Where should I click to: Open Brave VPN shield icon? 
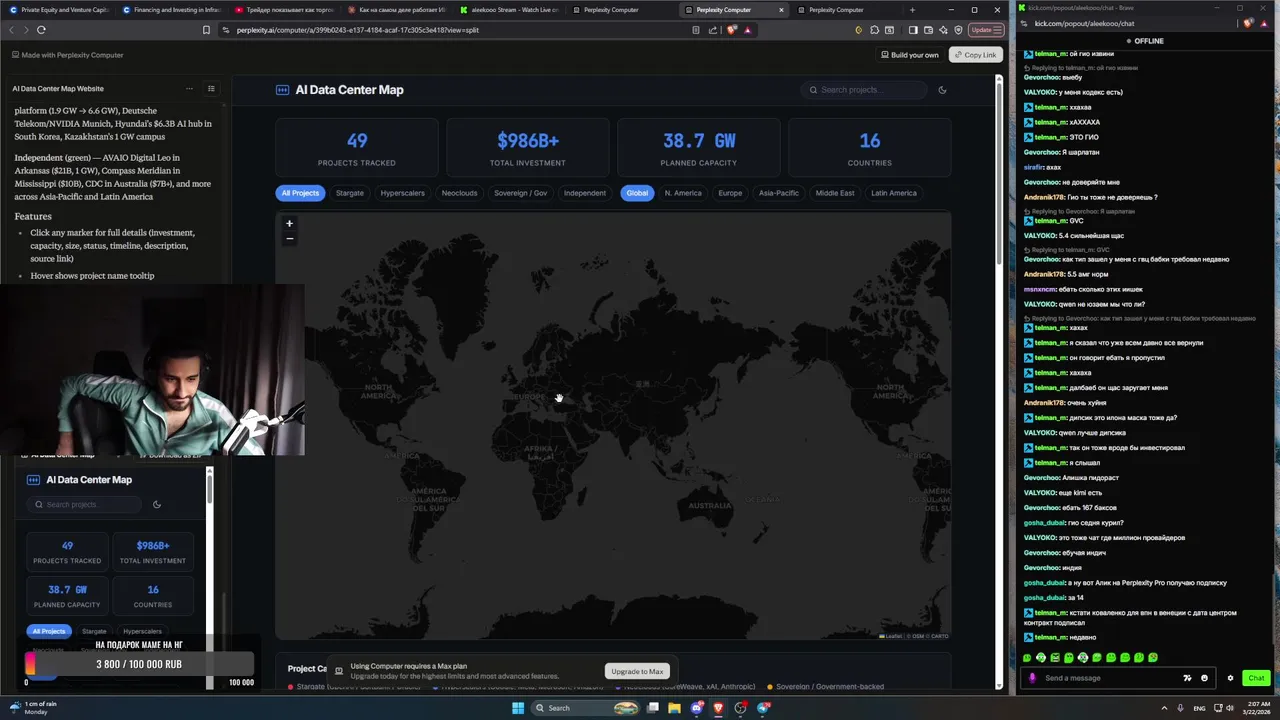pos(958,30)
